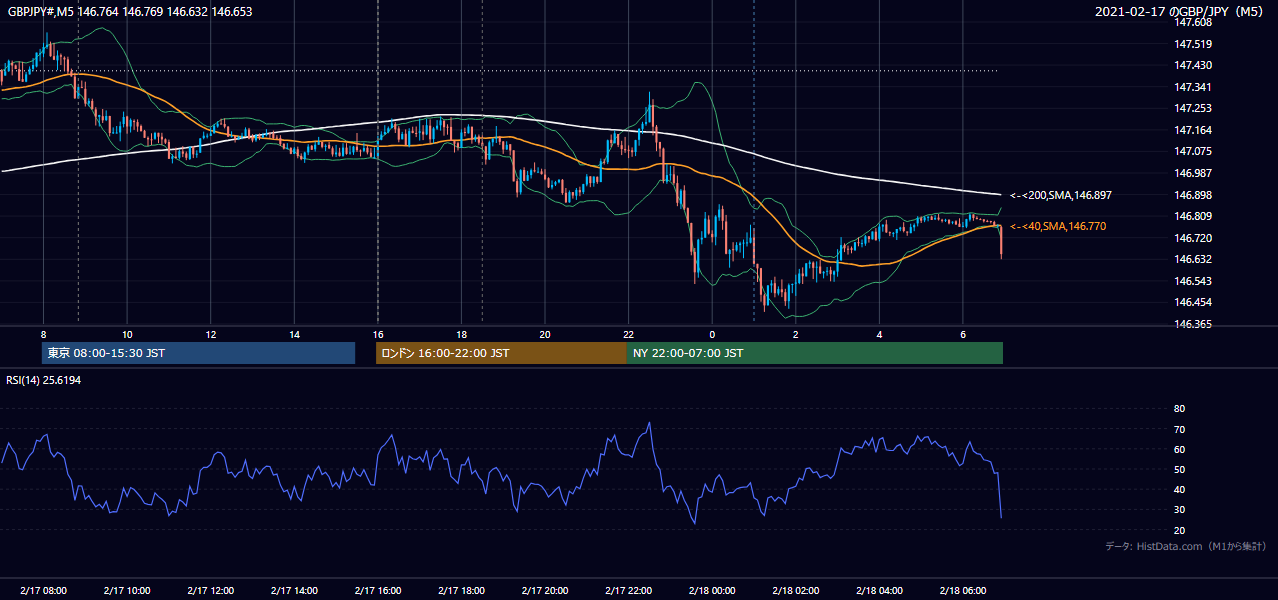Image resolution: width=1278 pixels, height=600 pixels.
Task: Click the 2/18 04:00 time axis label
Action: 879,591
